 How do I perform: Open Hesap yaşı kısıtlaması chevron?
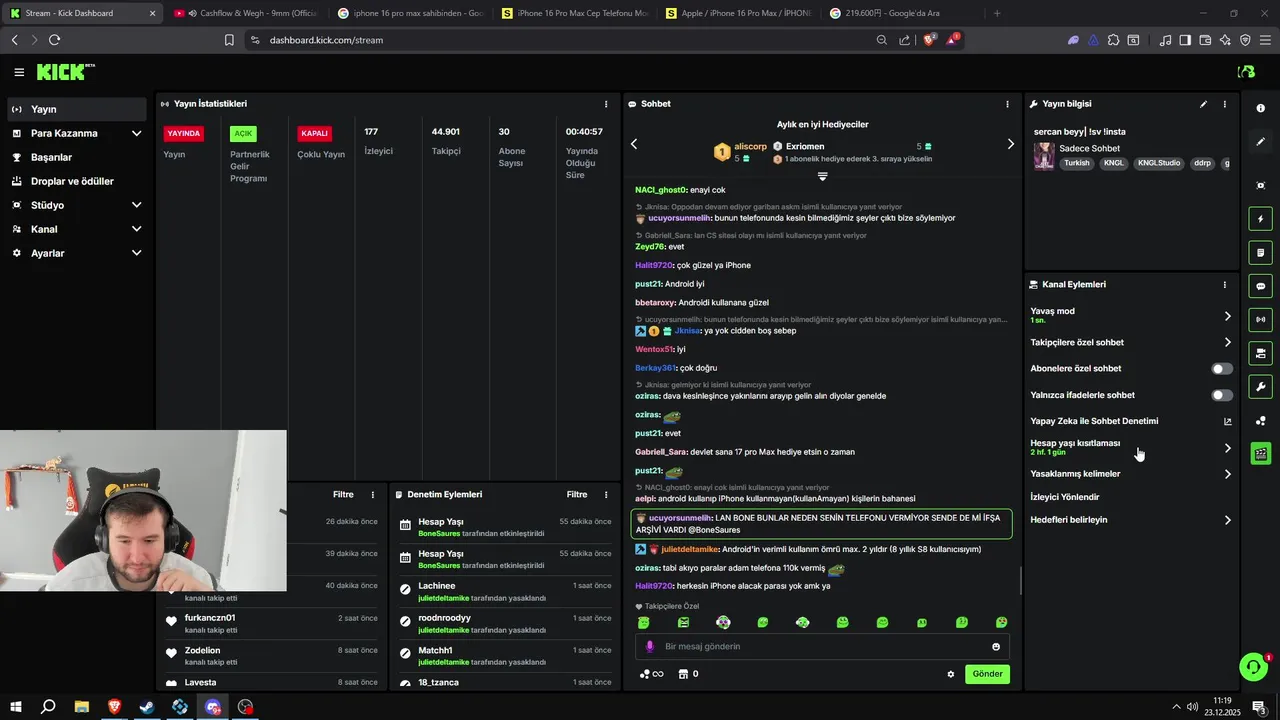pyautogui.click(x=1228, y=448)
